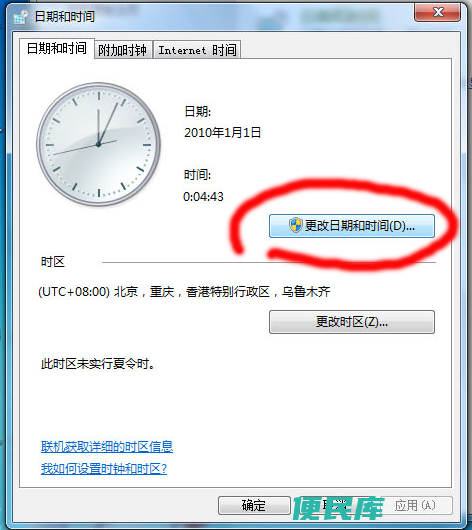Click the UAC shield icon on the change date button
472x530 pixels.
295,225
